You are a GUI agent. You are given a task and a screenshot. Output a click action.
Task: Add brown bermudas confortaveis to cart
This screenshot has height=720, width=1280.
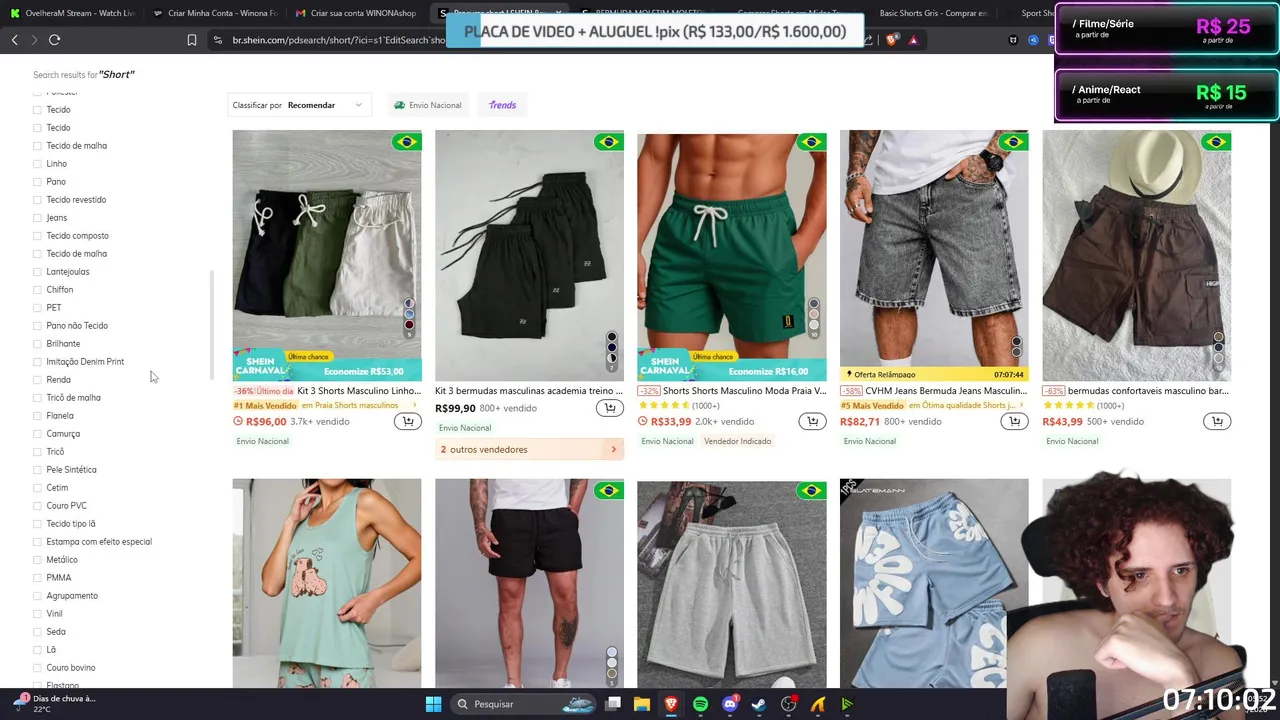(x=1217, y=421)
